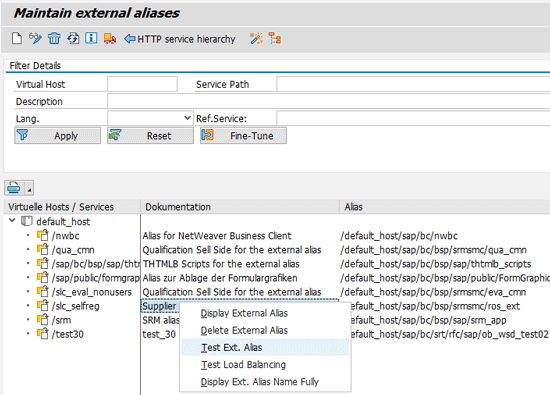Click the magic wand toolbar icon
The width and height of the screenshot is (550, 395).
pyautogui.click(x=256, y=38)
